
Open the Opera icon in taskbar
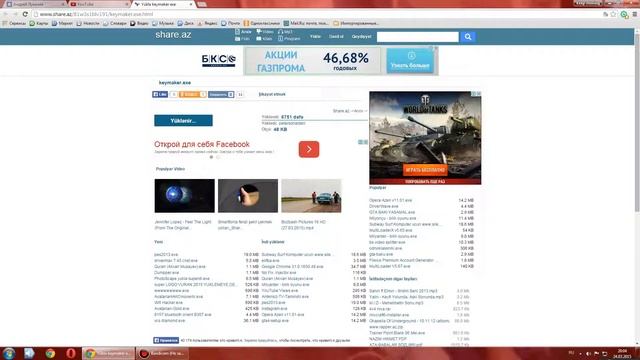pos(71,353)
